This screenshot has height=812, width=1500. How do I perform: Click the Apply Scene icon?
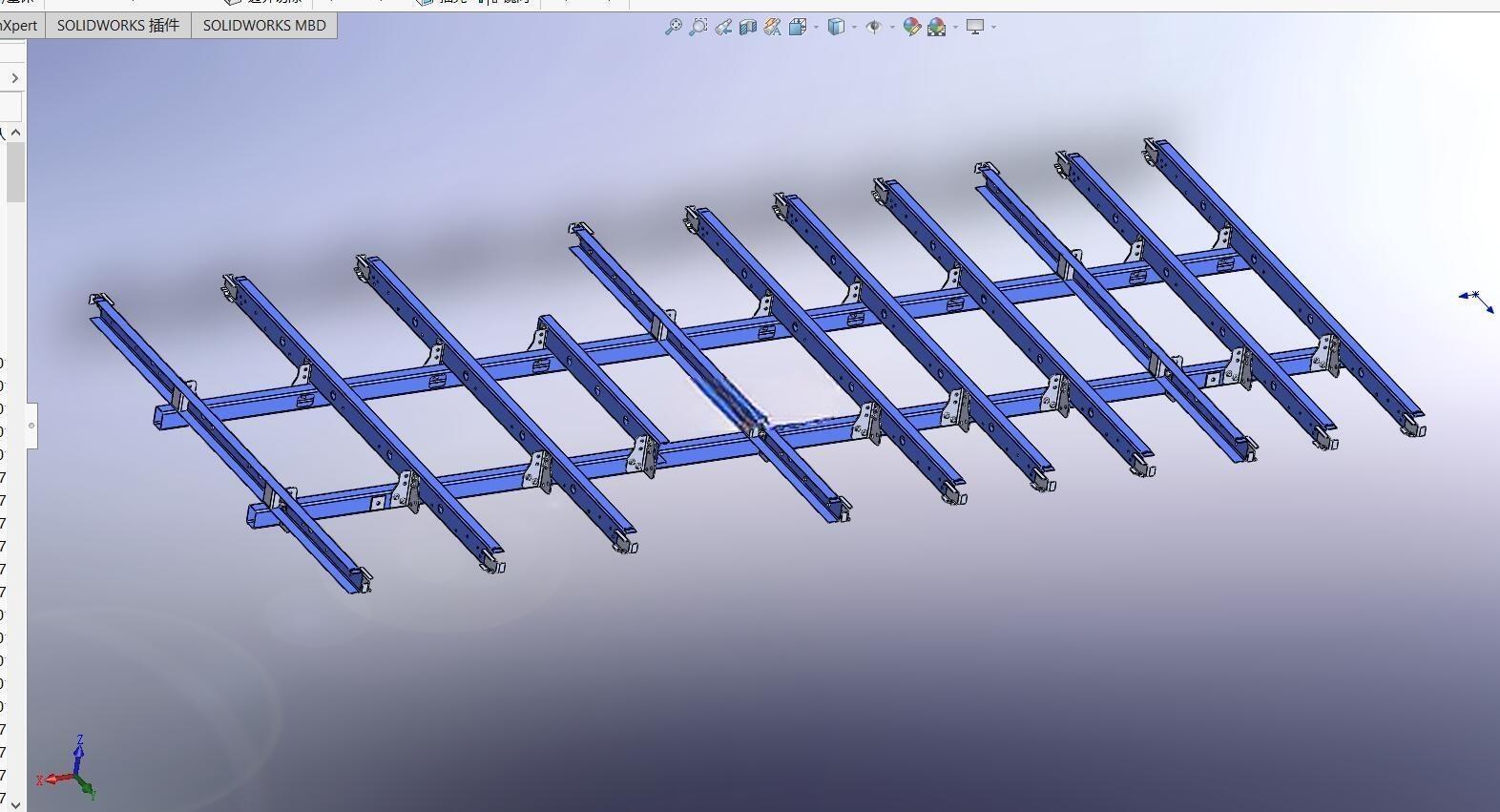936,27
